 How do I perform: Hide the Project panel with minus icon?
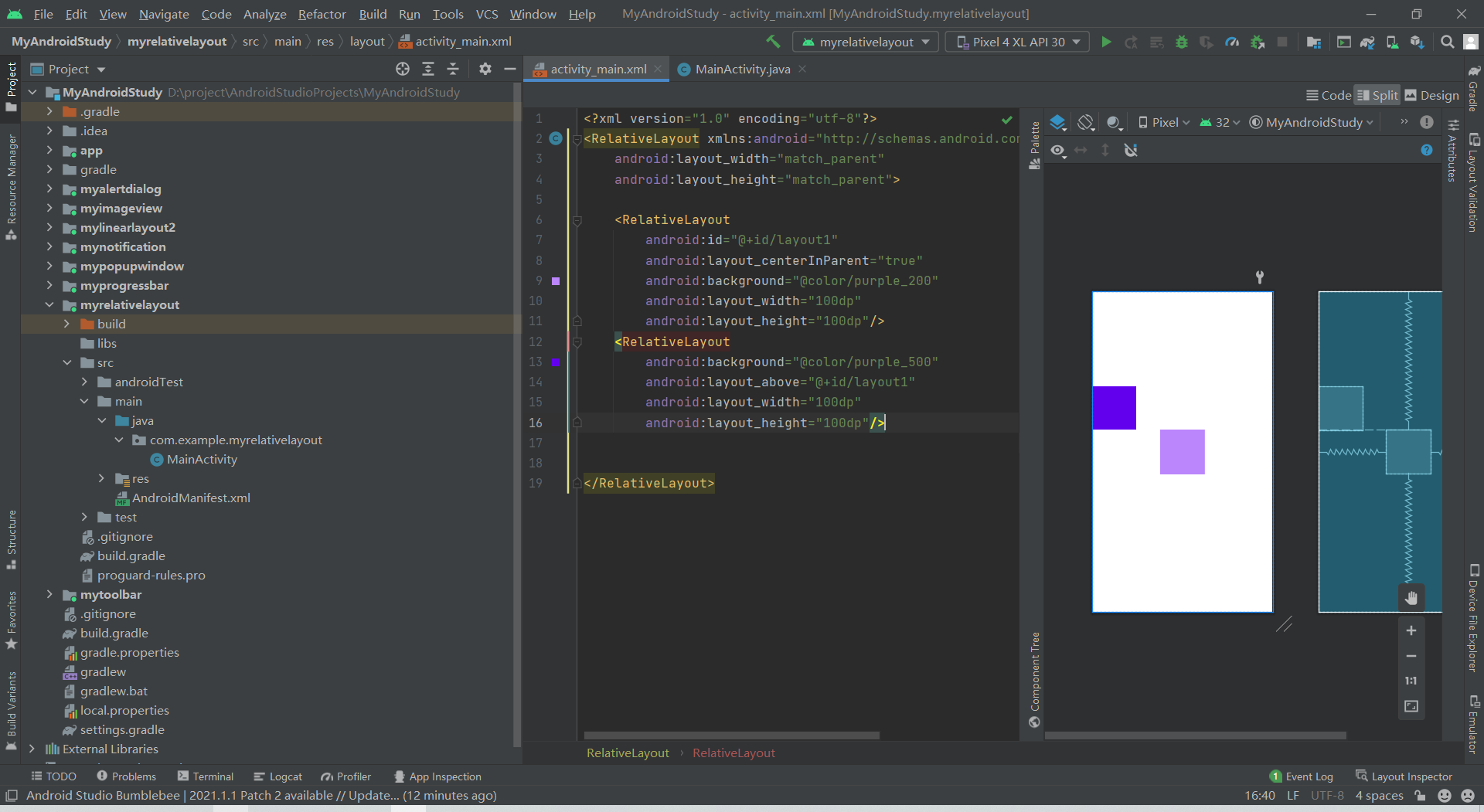tap(509, 69)
